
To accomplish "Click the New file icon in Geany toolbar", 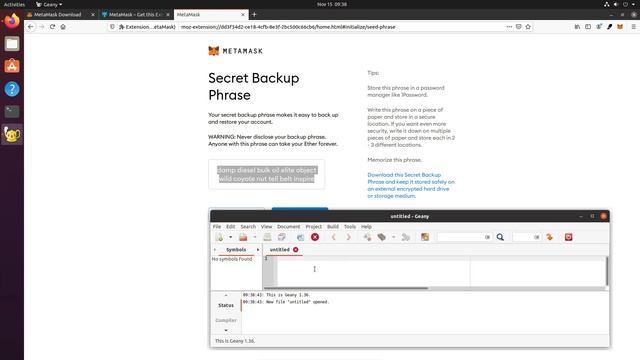I will (x=219, y=237).
